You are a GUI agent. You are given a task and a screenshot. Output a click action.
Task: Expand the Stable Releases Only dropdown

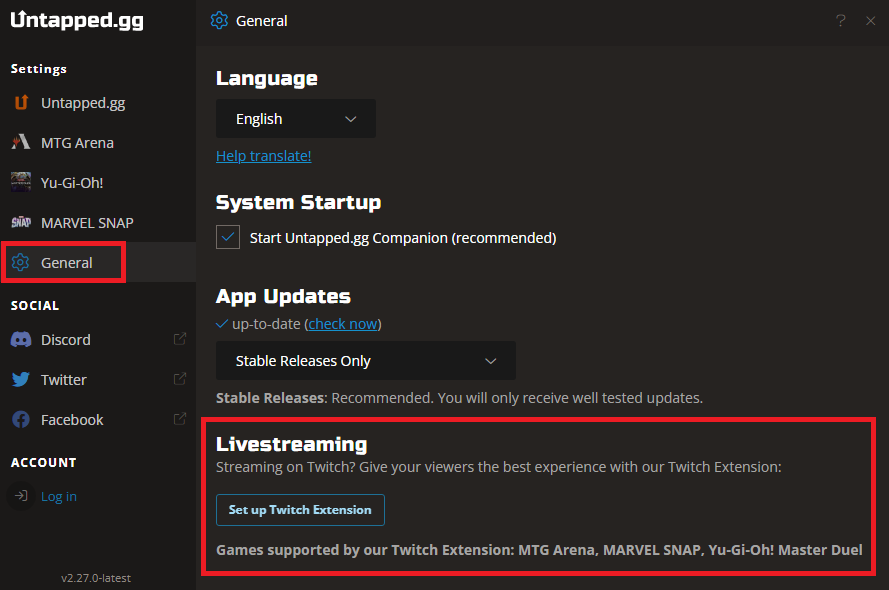click(x=366, y=360)
